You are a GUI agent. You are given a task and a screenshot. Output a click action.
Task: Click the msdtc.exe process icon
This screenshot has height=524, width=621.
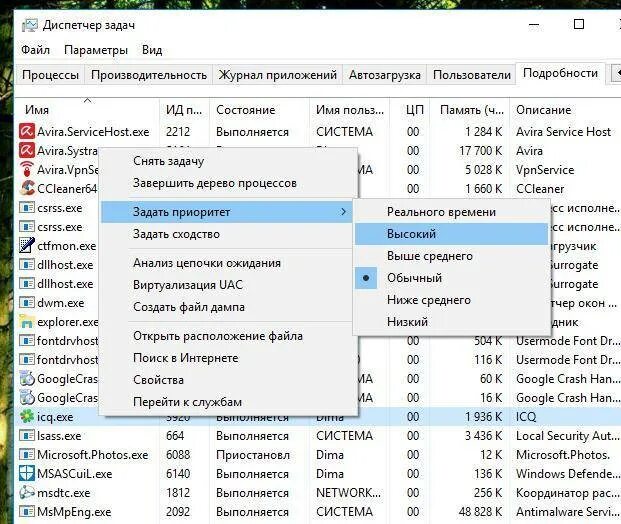(27, 493)
